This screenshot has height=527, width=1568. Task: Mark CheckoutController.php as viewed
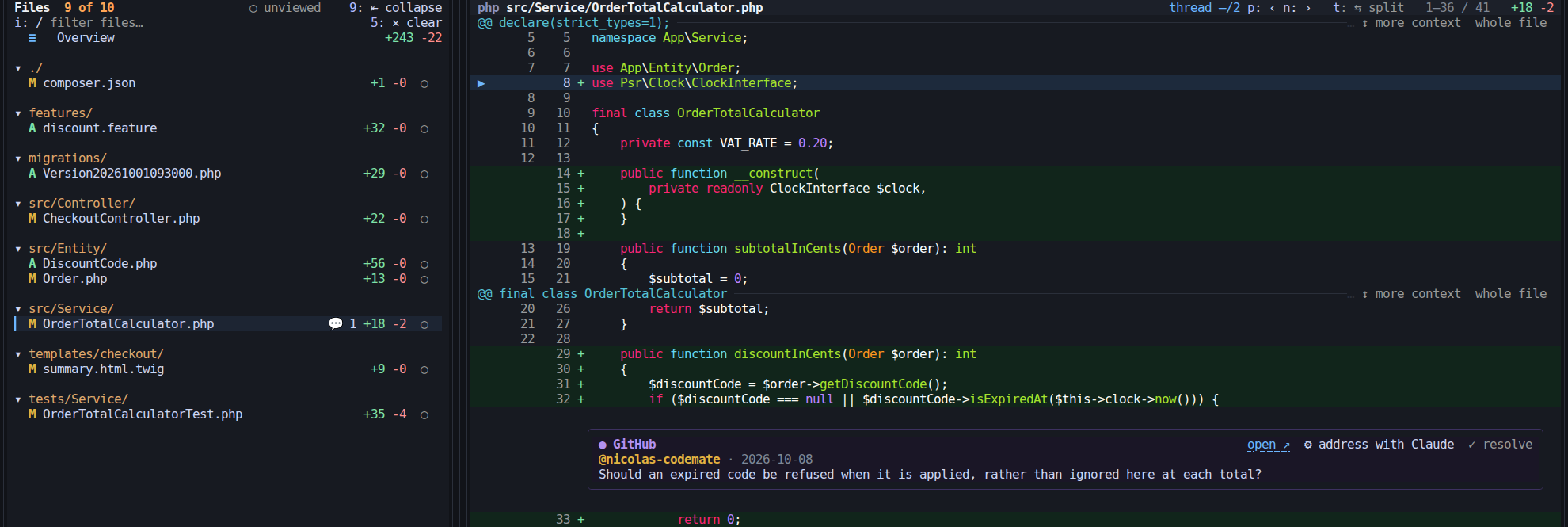[x=424, y=219]
